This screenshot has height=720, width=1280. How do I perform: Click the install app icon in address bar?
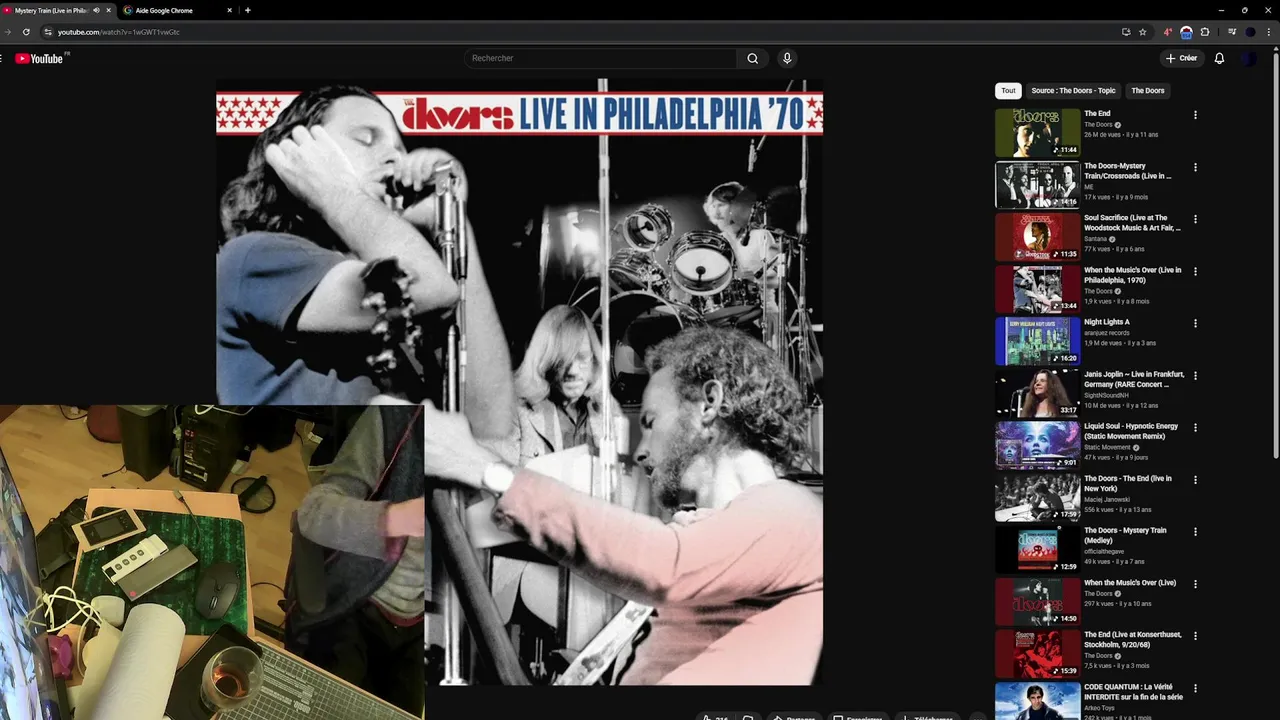pyautogui.click(x=1126, y=32)
